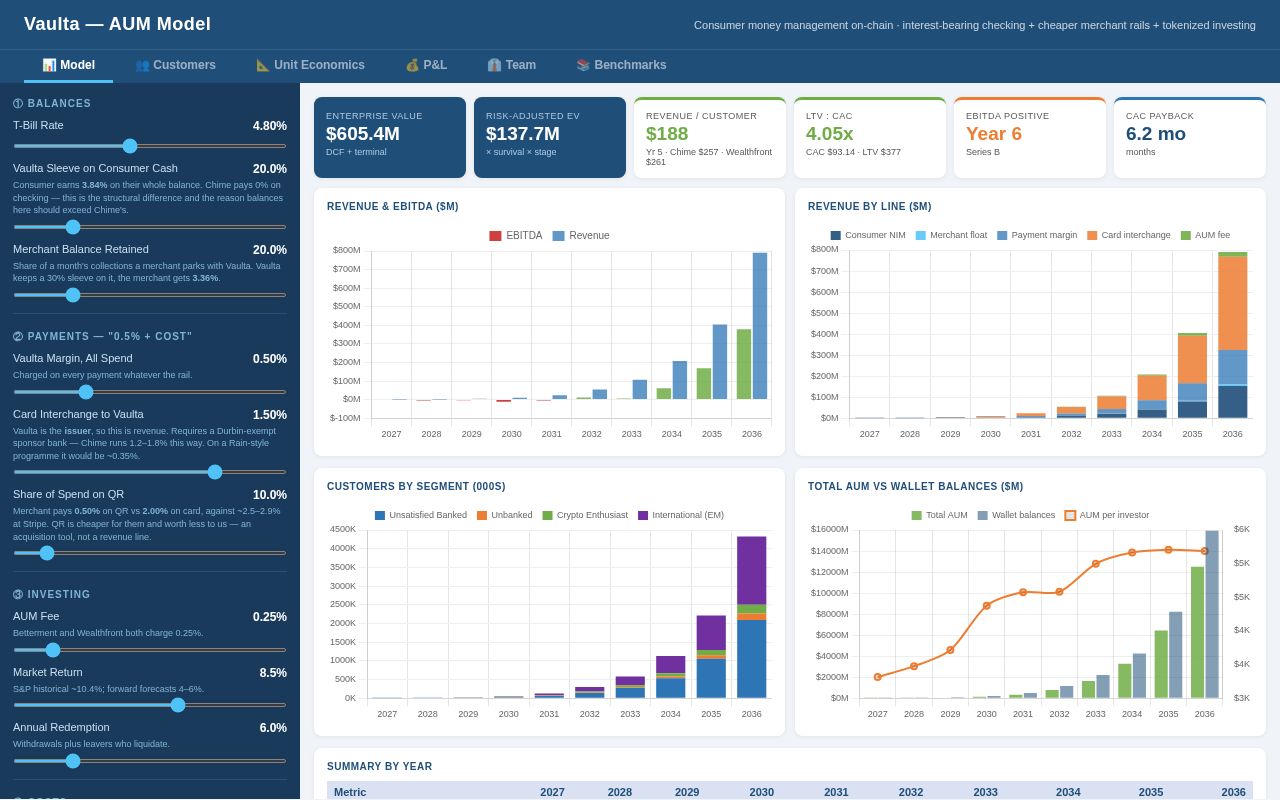1280x800 pixels.
Task: Click the Enterprise Value $605.4M card
Action: (x=390, y=138)
